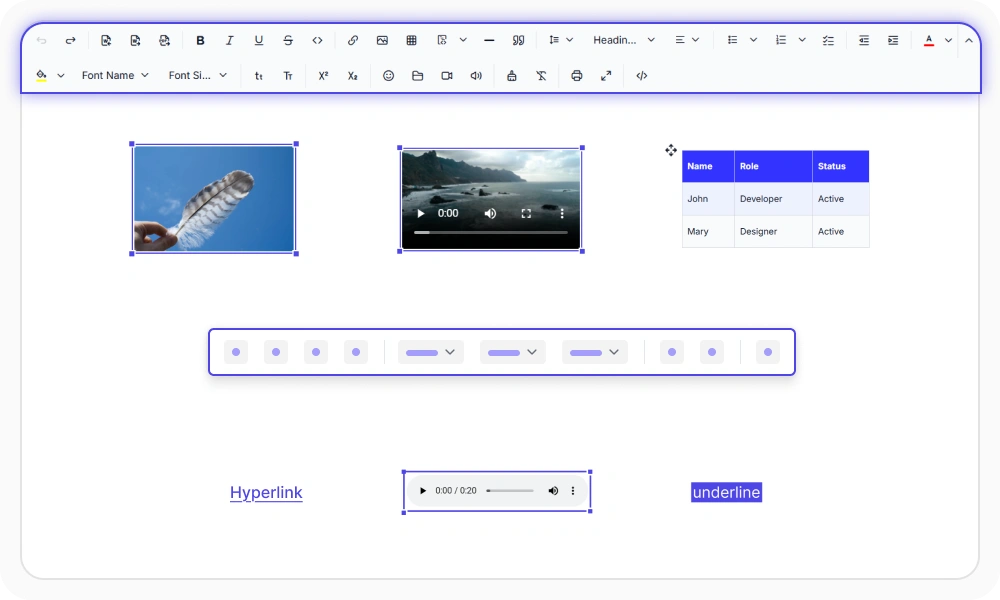The width and height of the screenshot is (1000, 600).
Task: Apply bullet list formatting
Action: 732,40
